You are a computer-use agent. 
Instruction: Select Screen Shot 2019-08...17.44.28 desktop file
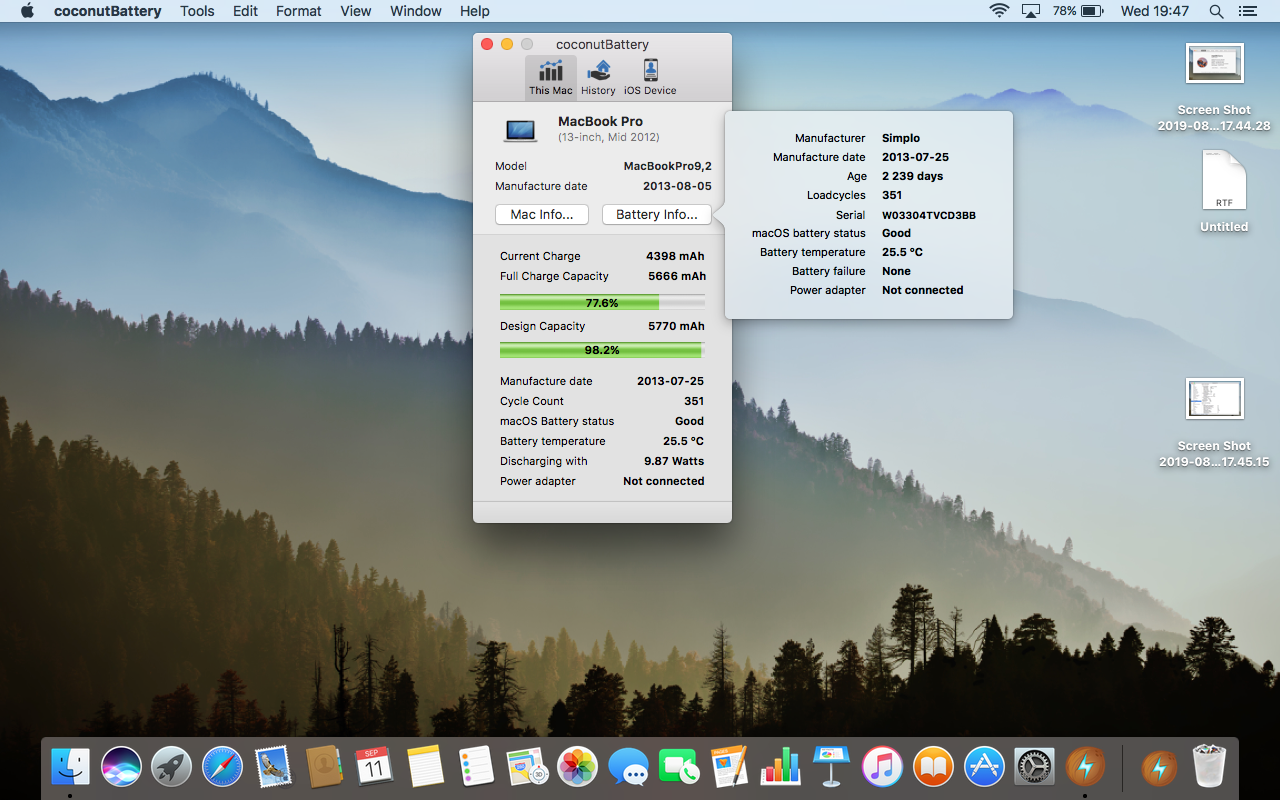(1214, 87)
